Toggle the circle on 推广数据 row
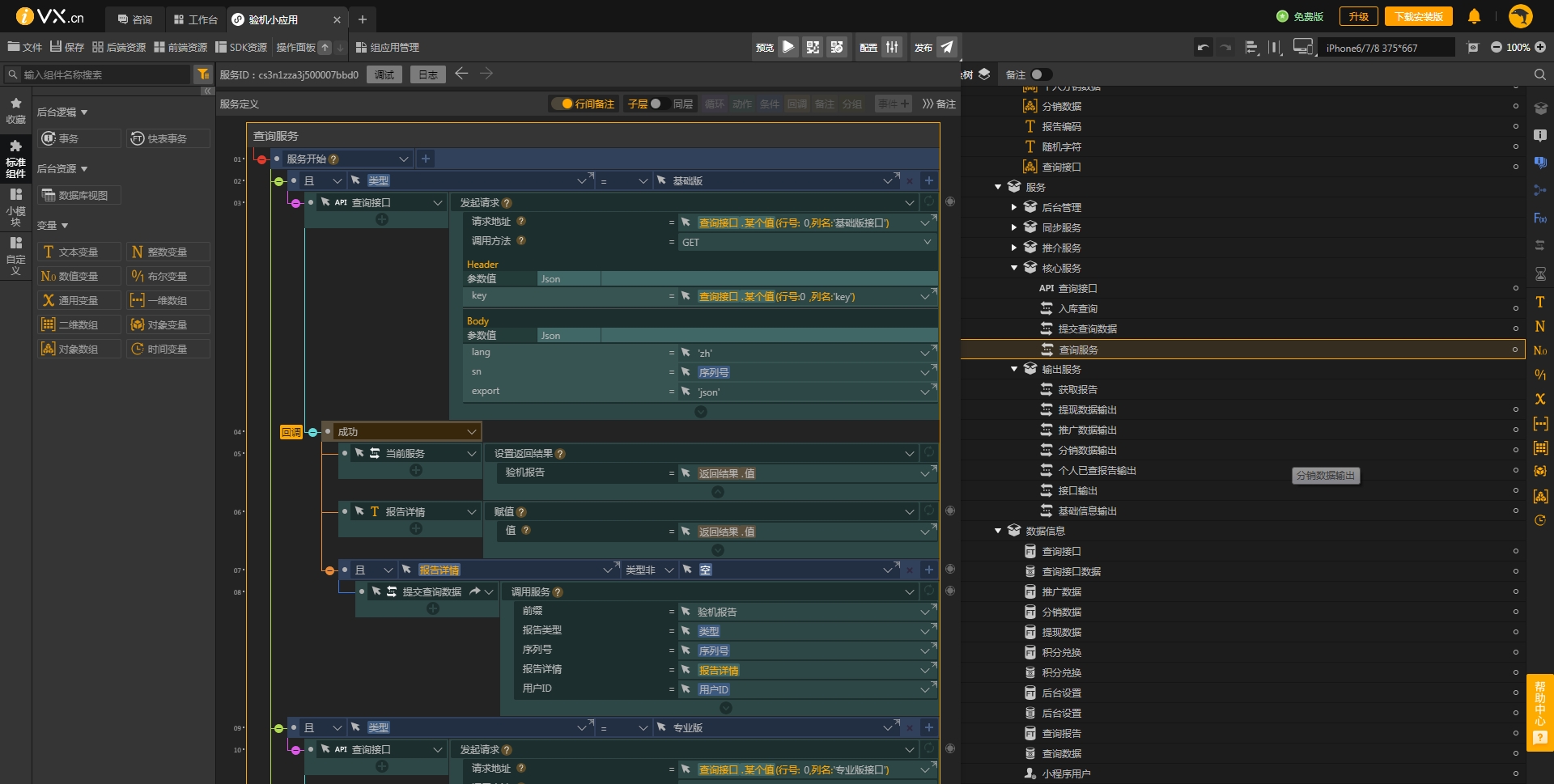 (x=1516, y=591)
